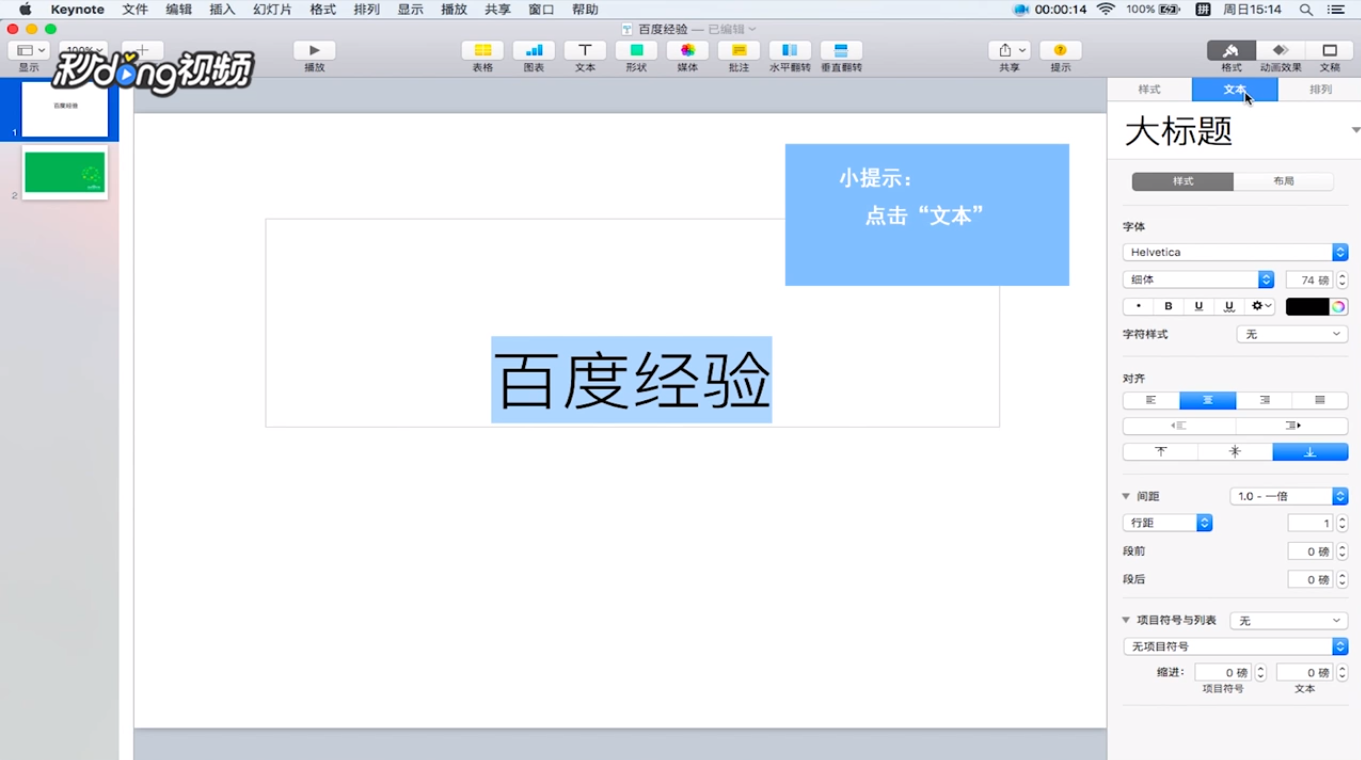Align text to the right
The height and width of the screenshot is (760, 1361).
[x=1264, y=400]
